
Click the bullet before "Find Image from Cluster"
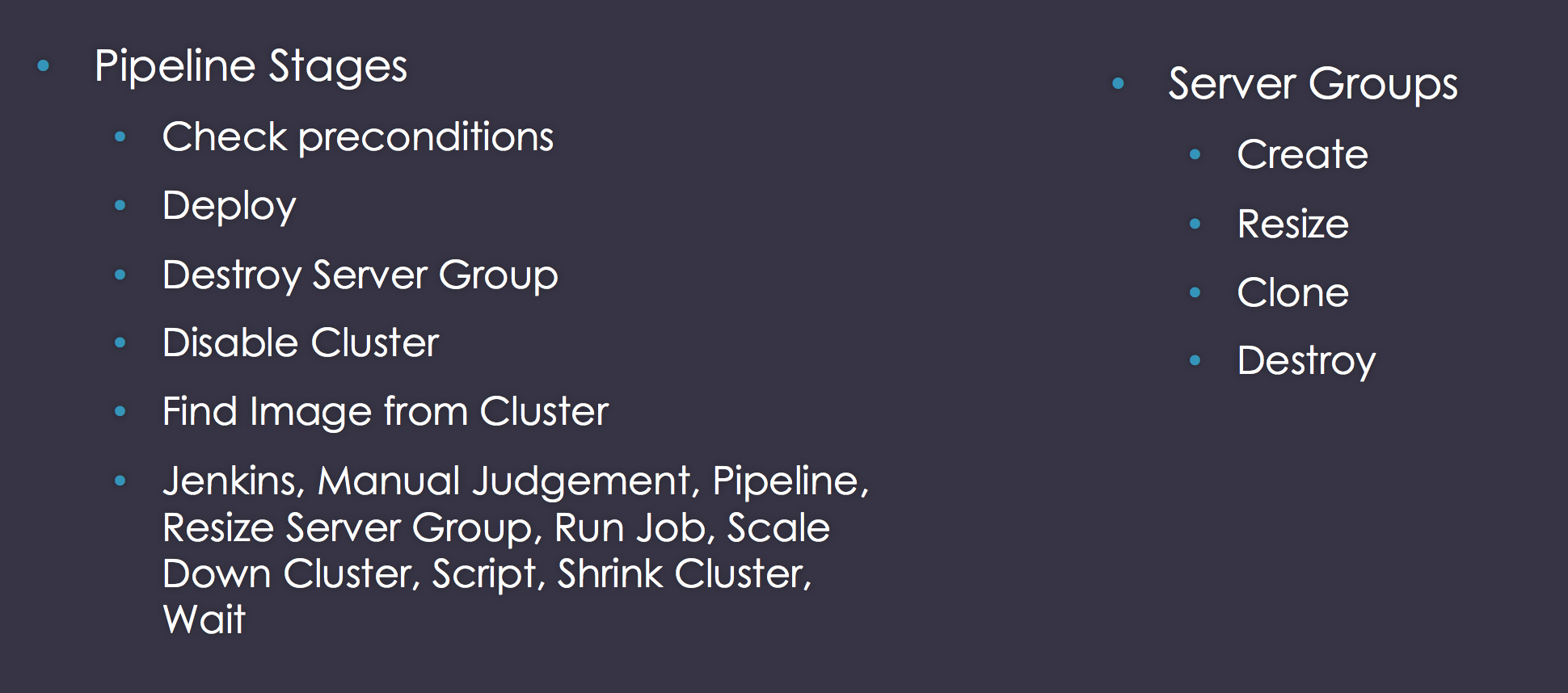[x=120, y=411]
